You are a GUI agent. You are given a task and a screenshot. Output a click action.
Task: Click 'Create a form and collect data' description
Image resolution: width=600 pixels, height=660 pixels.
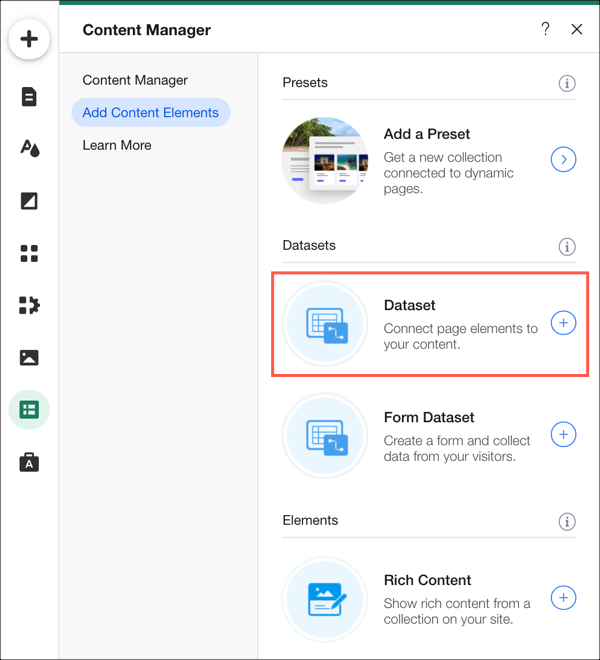[457, 448]
